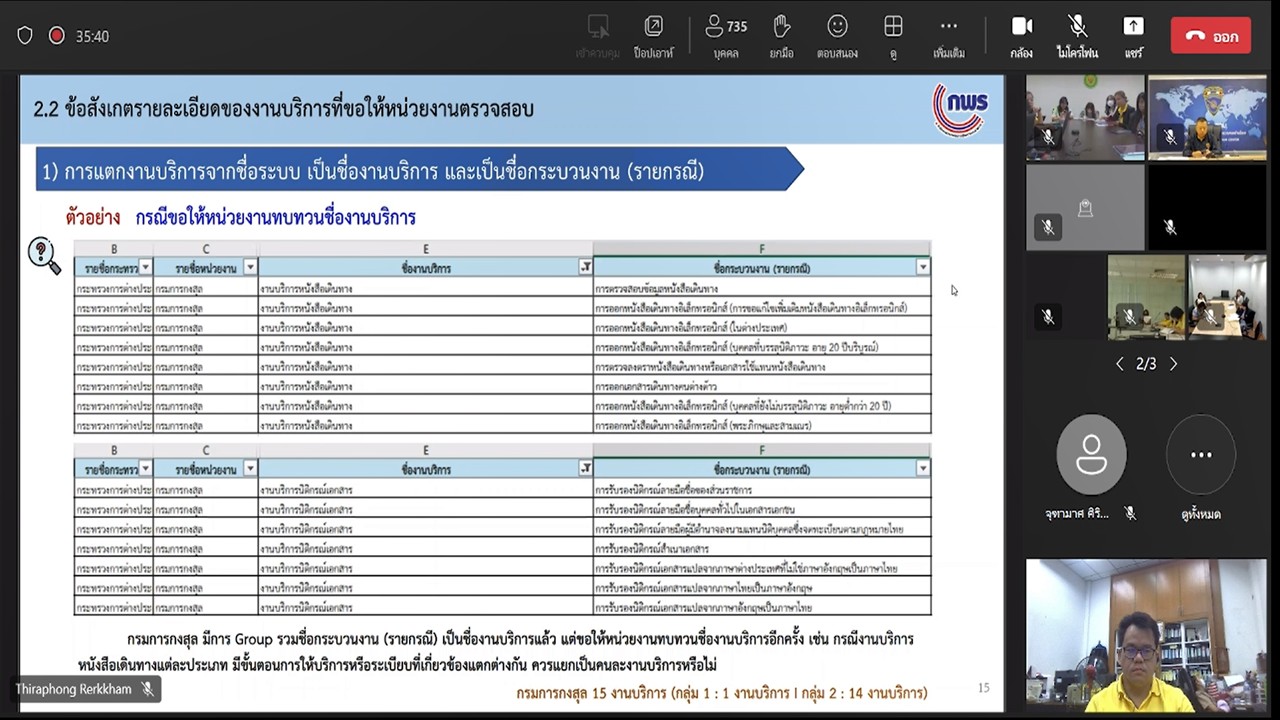Leave the meeting with red ออก button

(x=1210, y=36)
